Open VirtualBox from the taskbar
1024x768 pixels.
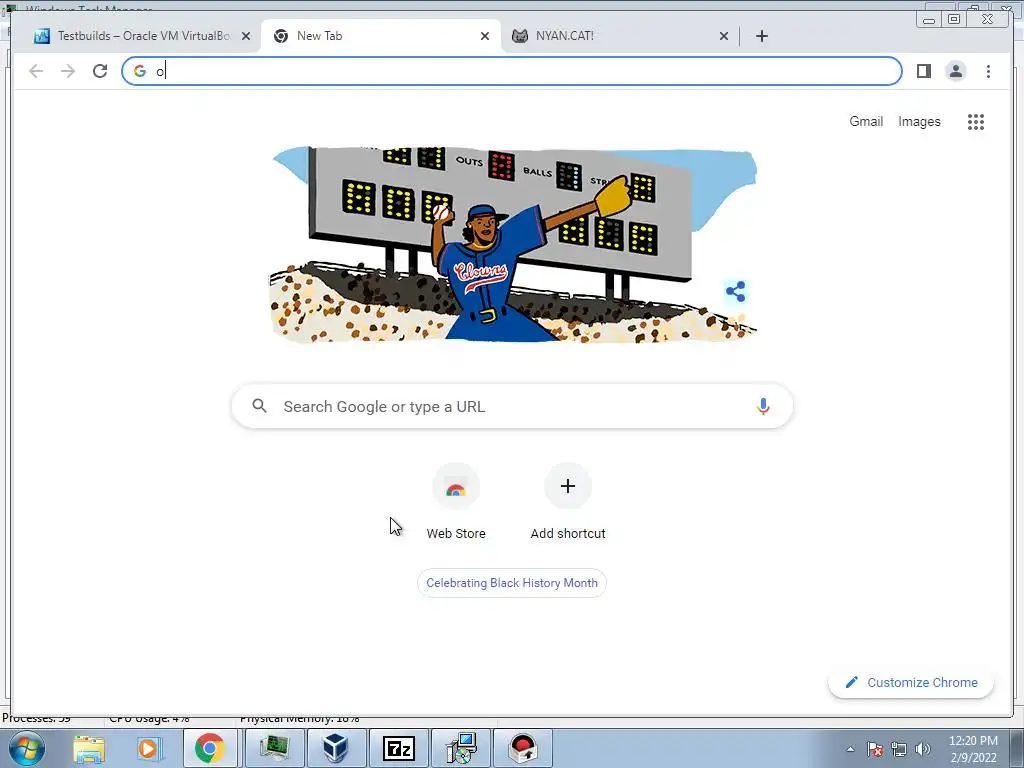(x=336, y=748)
